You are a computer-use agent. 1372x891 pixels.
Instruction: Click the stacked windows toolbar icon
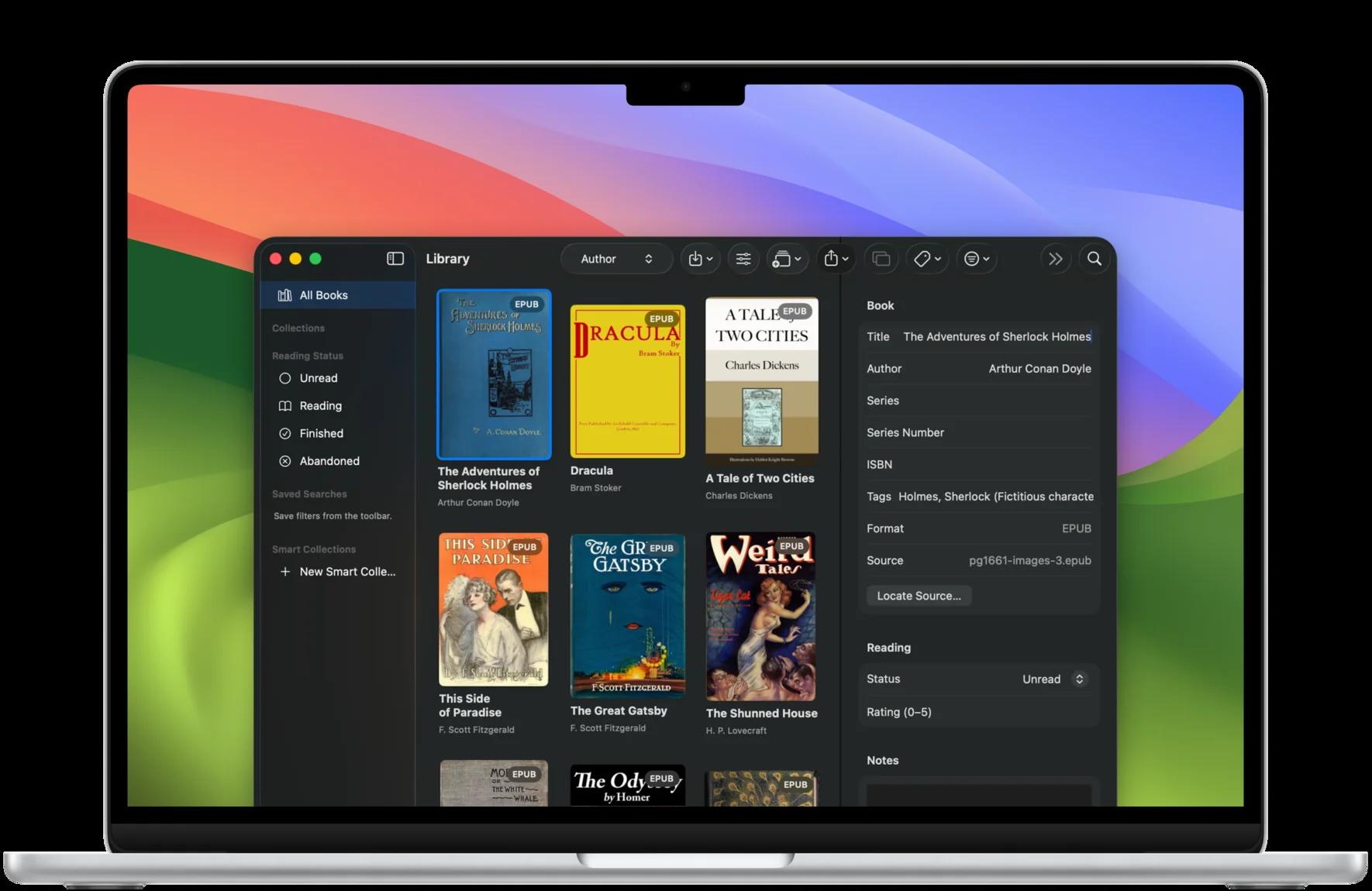click(881, 259)
